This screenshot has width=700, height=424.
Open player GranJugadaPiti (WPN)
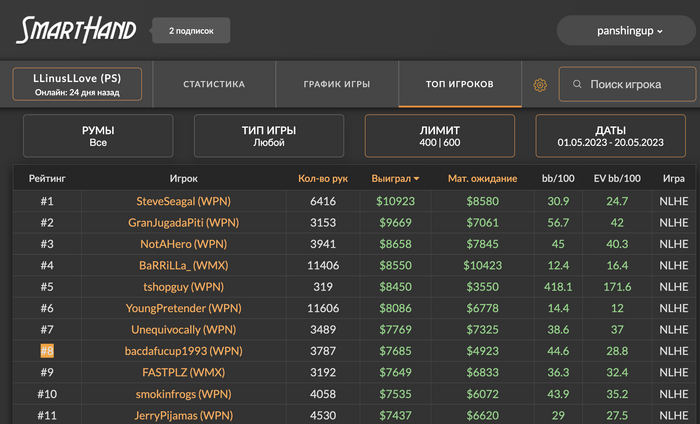pos(183,223)
